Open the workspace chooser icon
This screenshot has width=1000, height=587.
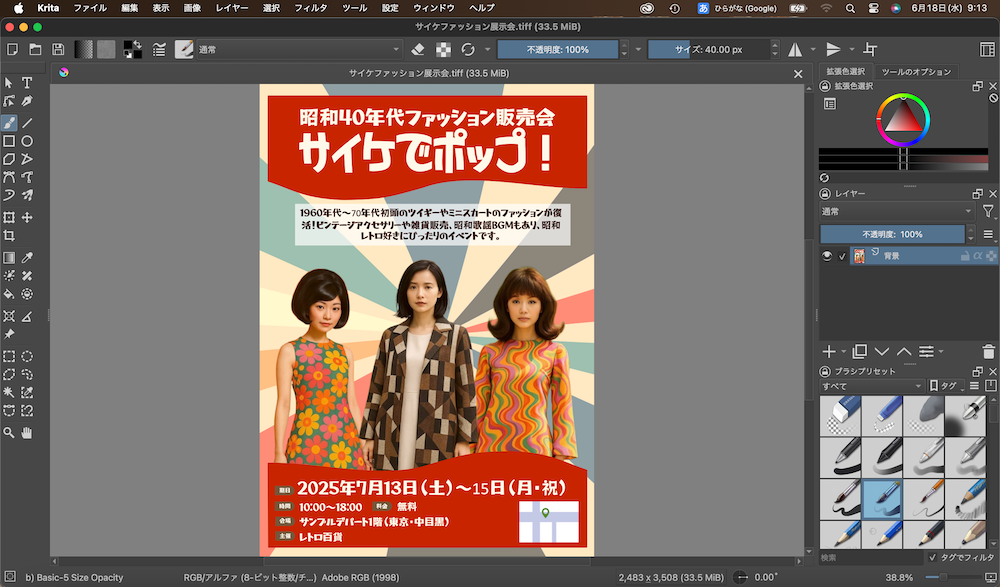coord(987,49)
